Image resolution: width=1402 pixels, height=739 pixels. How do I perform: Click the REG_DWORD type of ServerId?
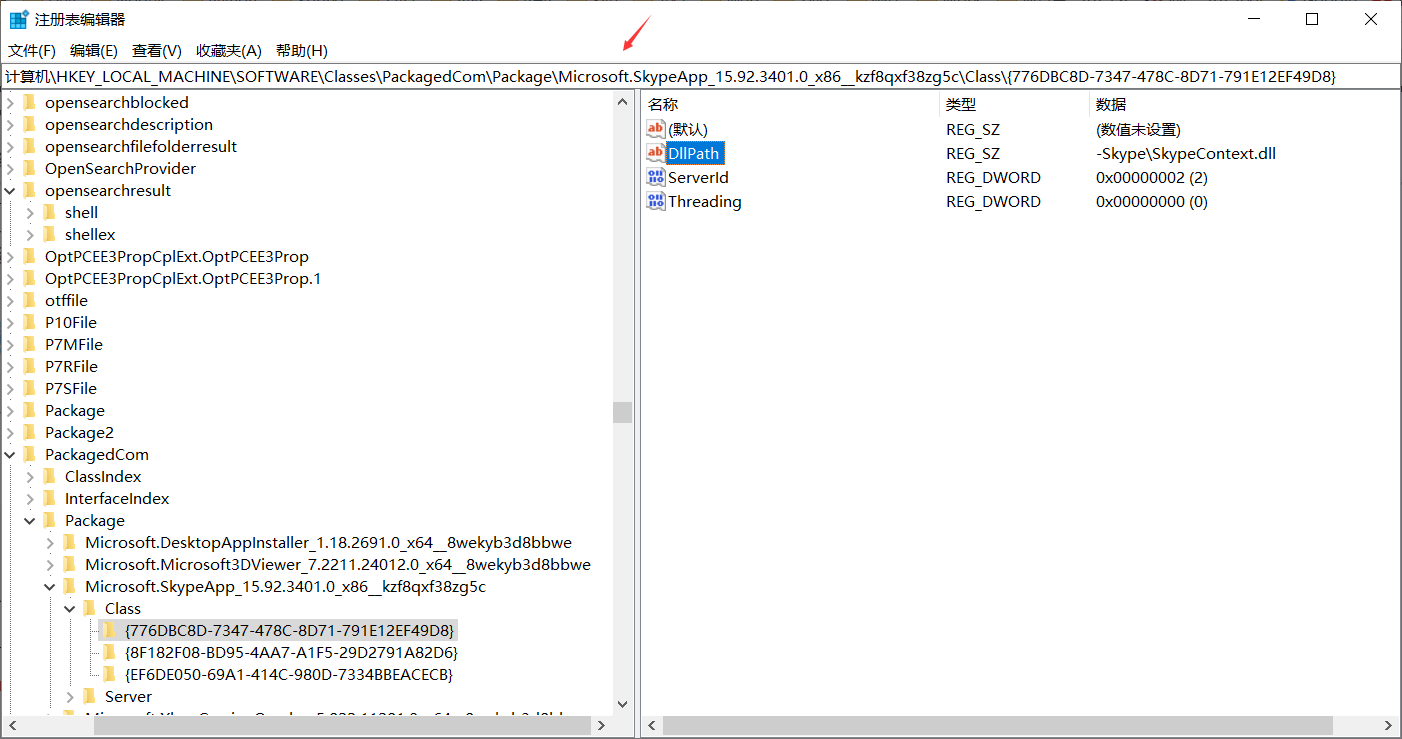pos(993,177)
